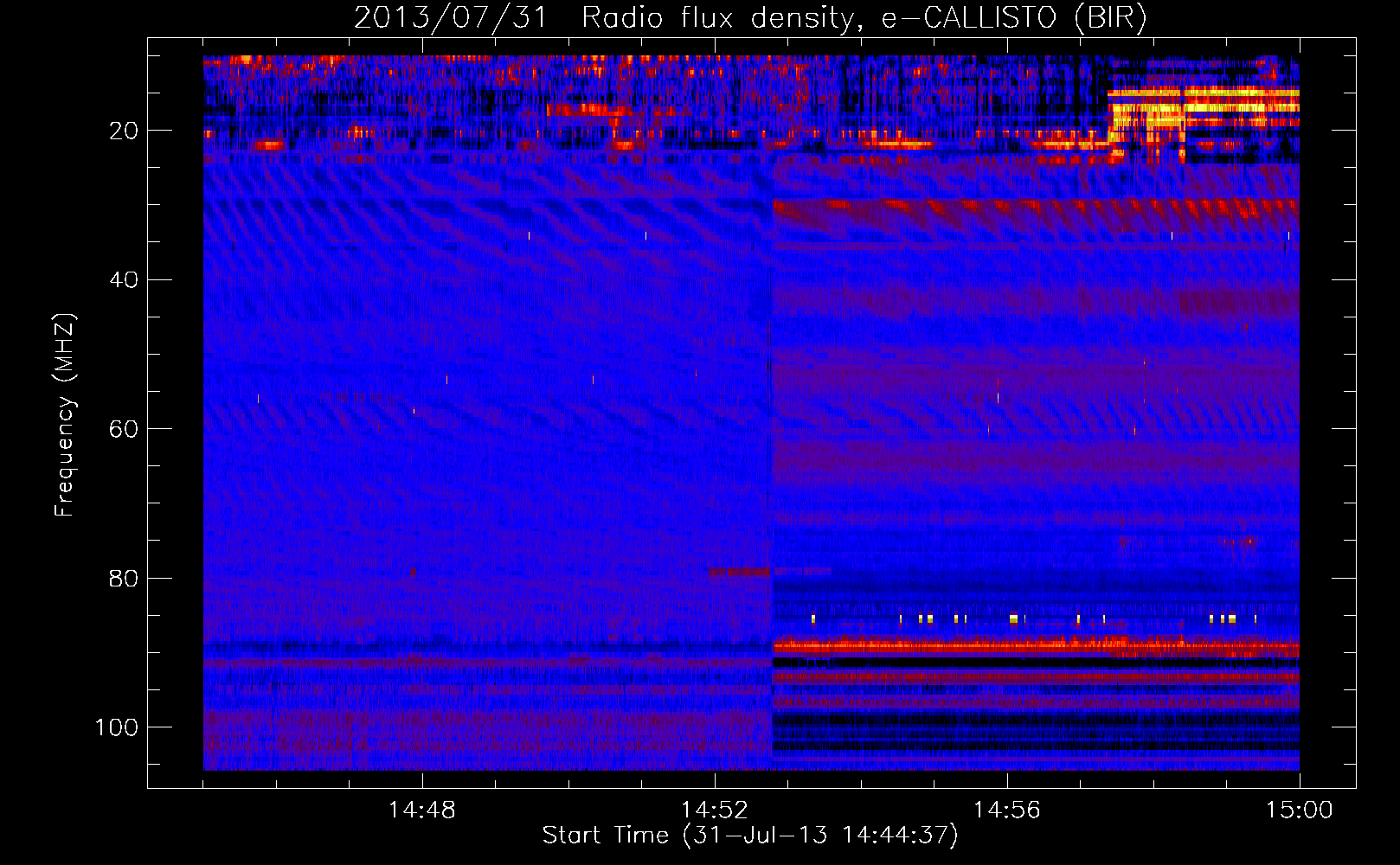1400x865 pixels.
Task: Click the 100 MHz frequency tick label
Action: click(117, 727)
